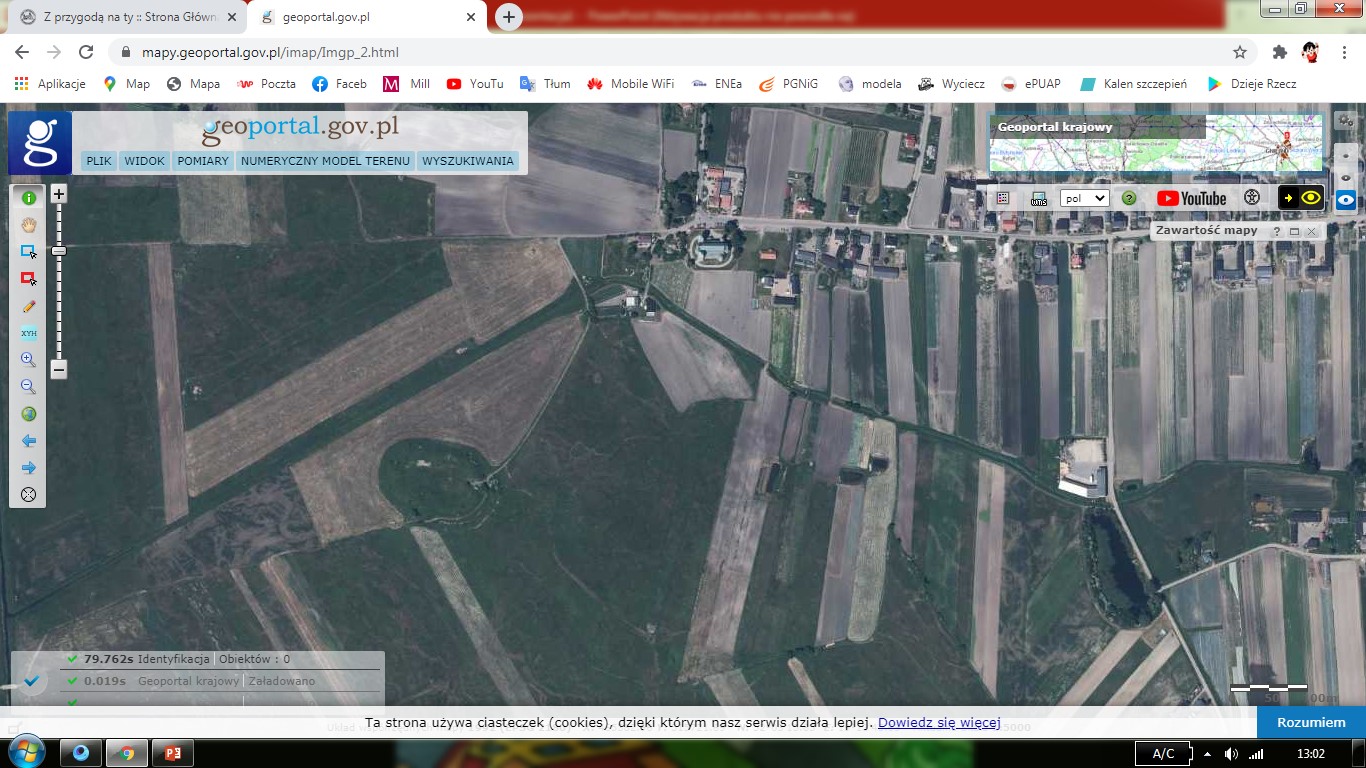Viewport: 1366px width, 768px height.
Task: Open the NUMERYCZNY MODEL TERENU menu
Action: pyautogui.click(x=326, y=161)
